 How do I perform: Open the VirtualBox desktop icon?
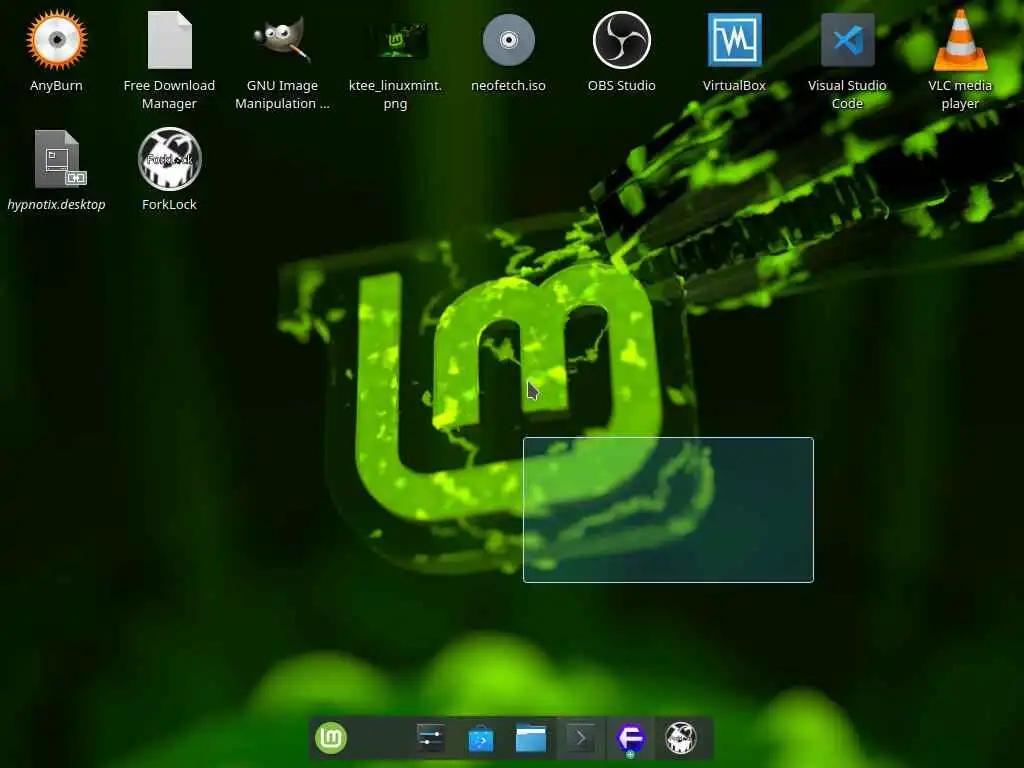click(x=735, y=40)
